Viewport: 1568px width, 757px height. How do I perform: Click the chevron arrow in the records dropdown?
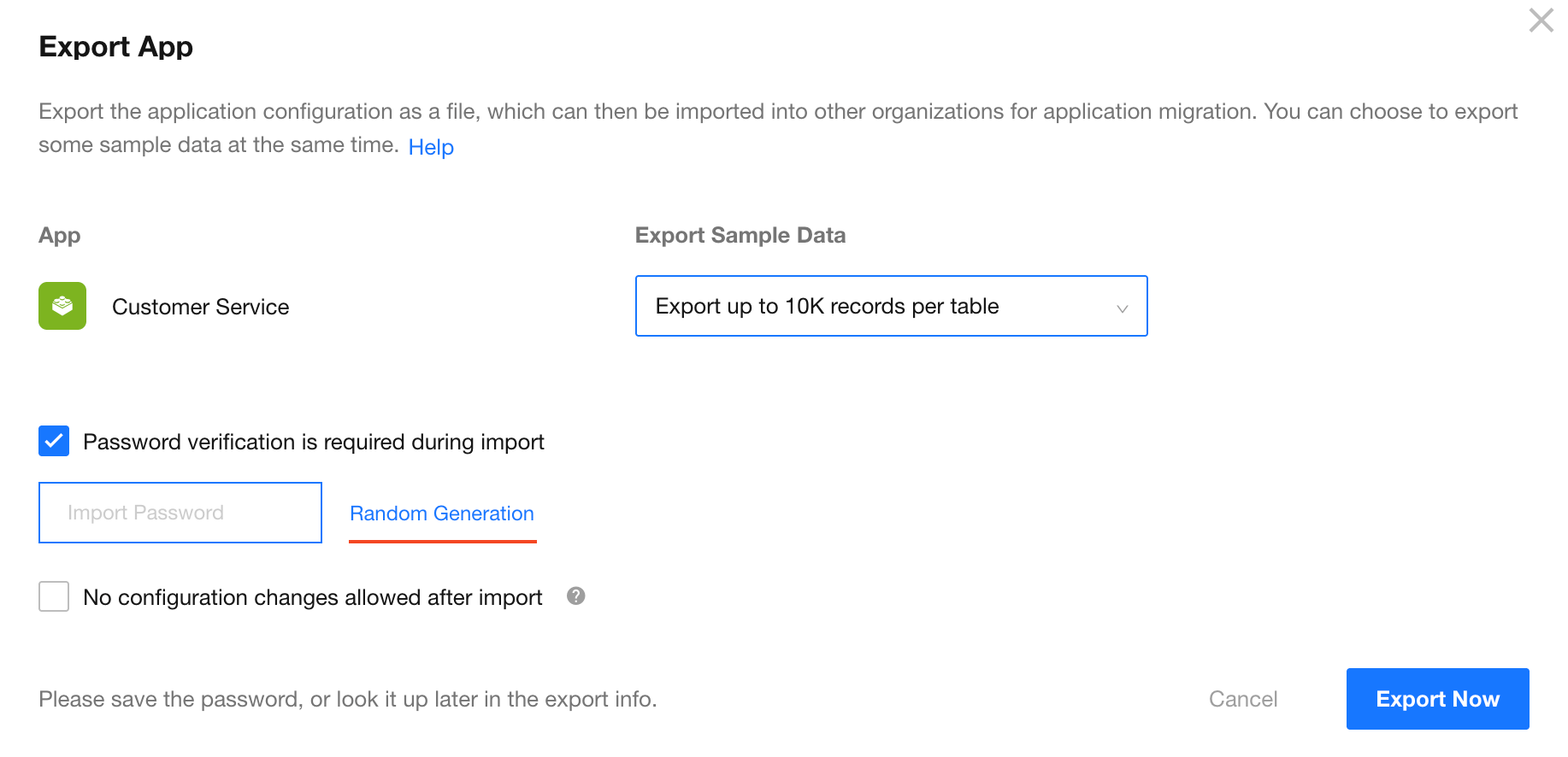[1122, 308]
